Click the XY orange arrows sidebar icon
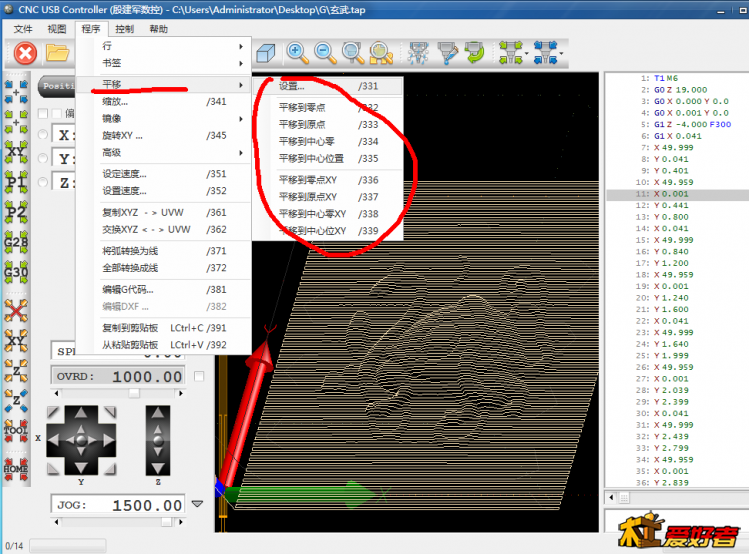749x554 pixels. coord(16,341)
